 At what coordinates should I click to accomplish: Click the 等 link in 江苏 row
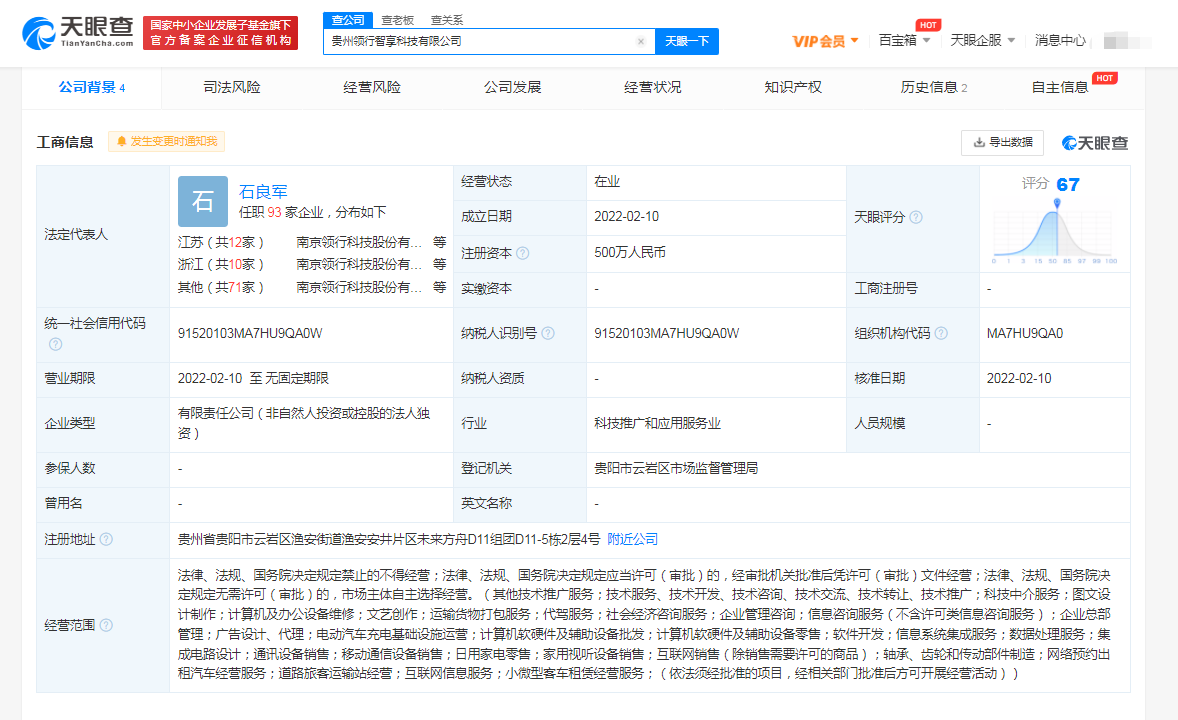pos(439,242)
